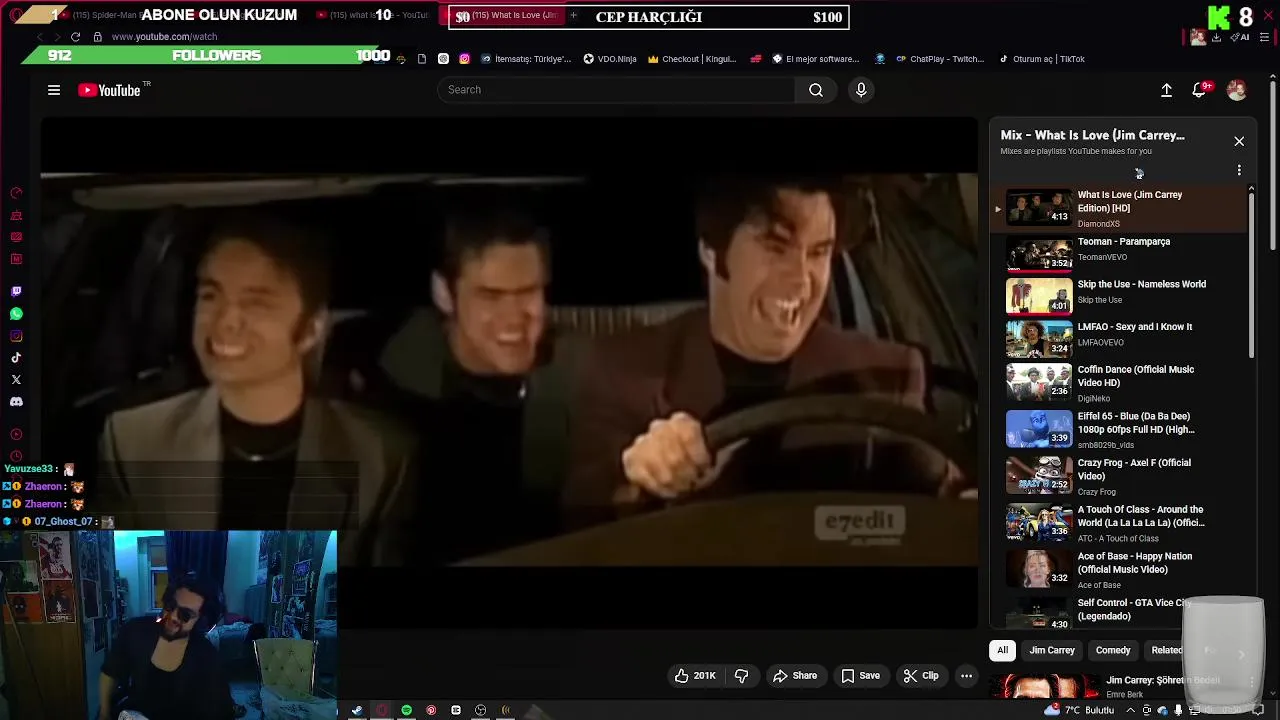Image resolution: width=1280 pixels, height=720 pixels.
Task: Open the YouTube hamburger guide menu
Action: [x=54, y=90]
